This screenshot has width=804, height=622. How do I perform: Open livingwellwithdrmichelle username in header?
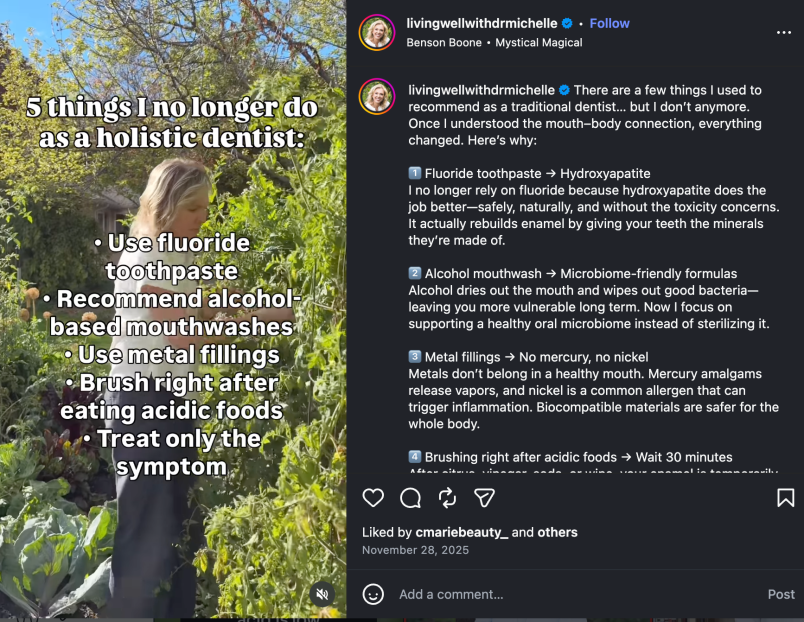482,23
